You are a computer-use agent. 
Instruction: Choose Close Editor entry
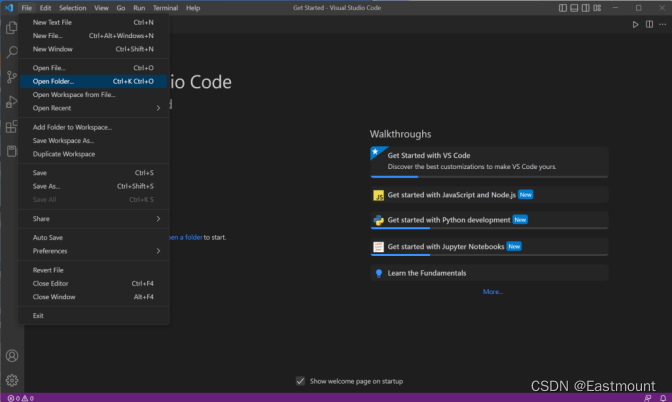click(x=93, y=283)
